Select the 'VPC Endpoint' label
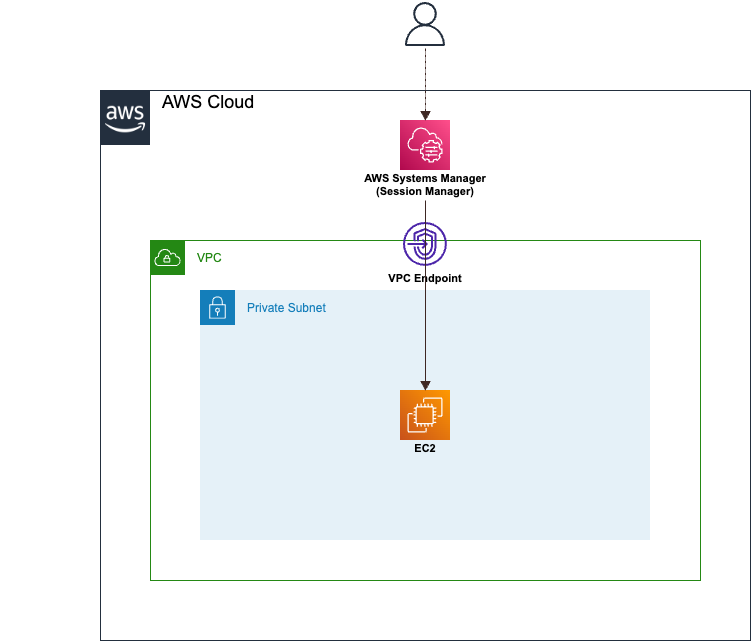Image resolution: width=751 pixels, height=641 pixels. [425, 278]
